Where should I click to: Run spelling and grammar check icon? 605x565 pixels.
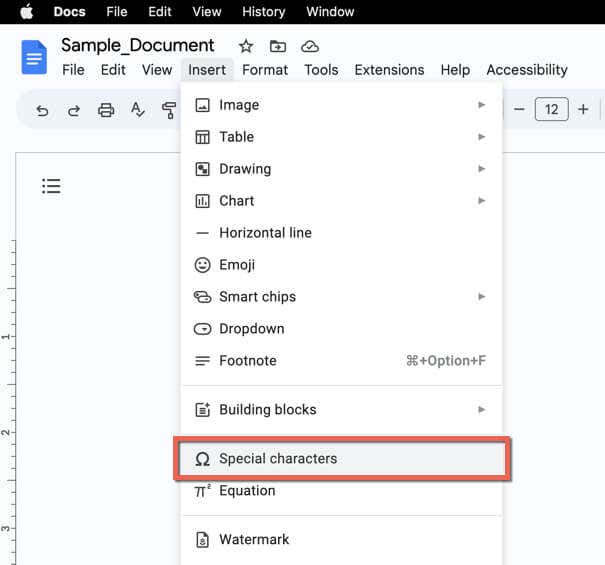[x=137, y=110]
